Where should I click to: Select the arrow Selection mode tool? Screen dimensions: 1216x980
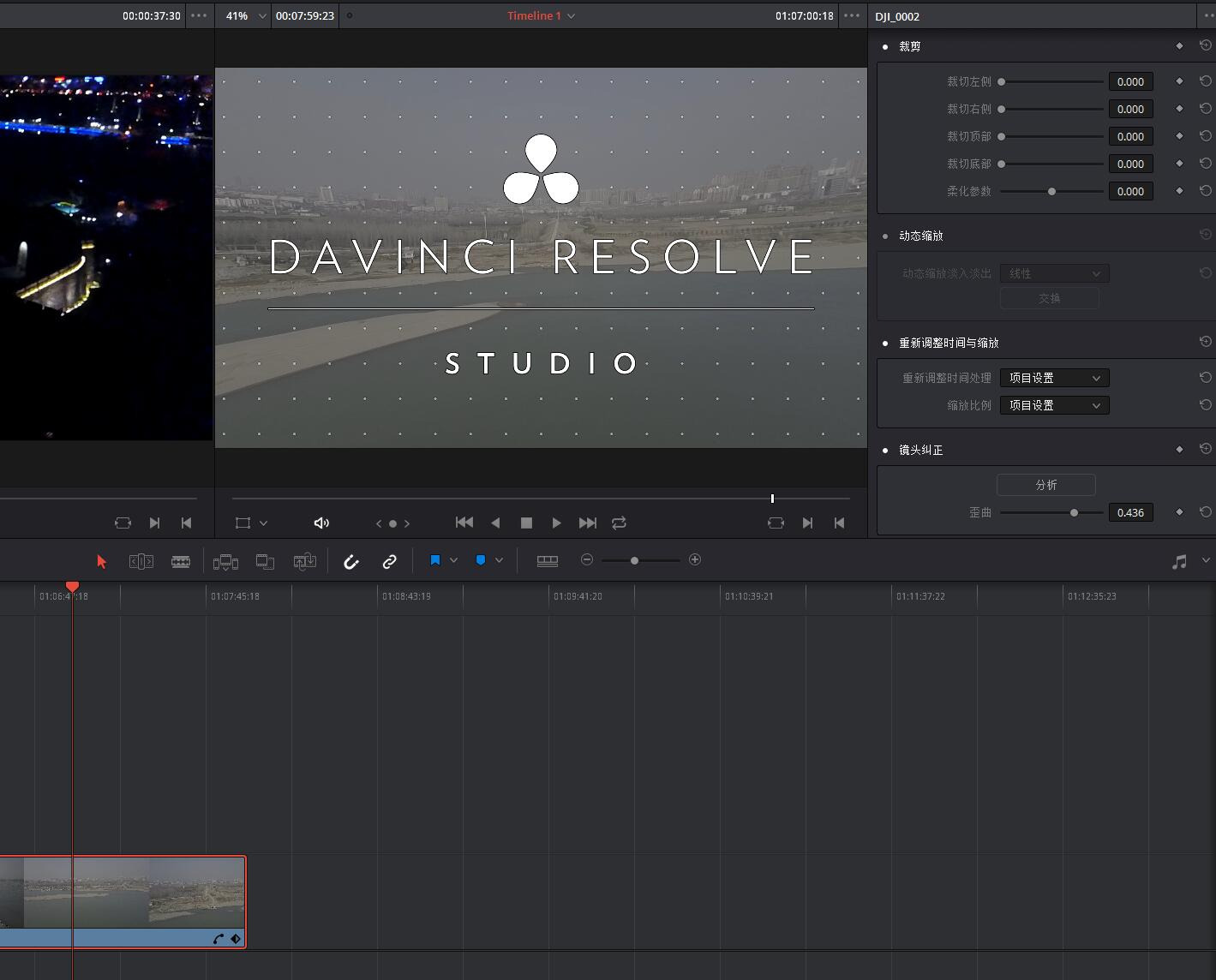[102, 561]
